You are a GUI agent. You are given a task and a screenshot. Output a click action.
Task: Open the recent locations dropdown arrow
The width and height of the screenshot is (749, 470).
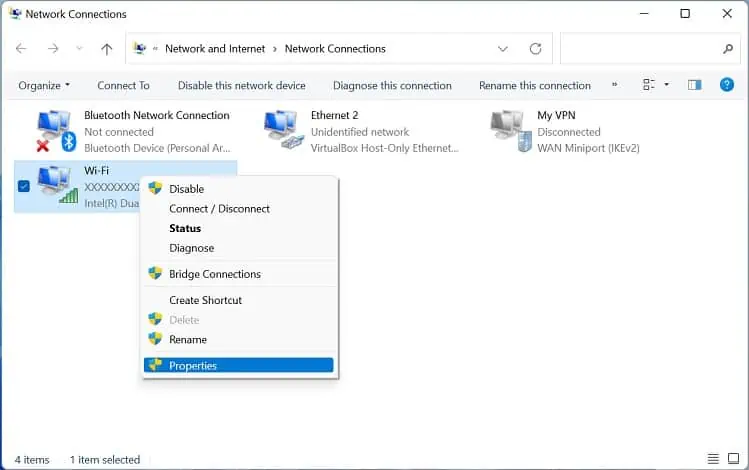(x=79, y=48)
